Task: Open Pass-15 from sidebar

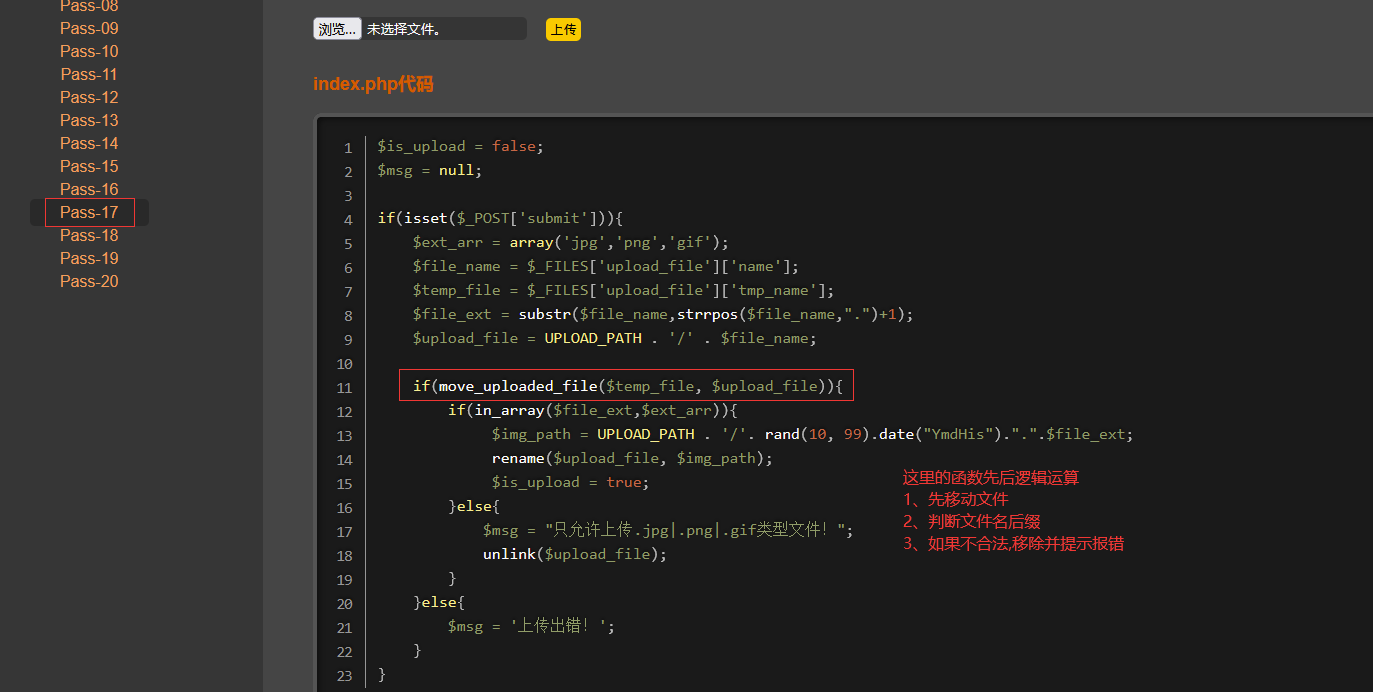Action: (x=89, y=166)
